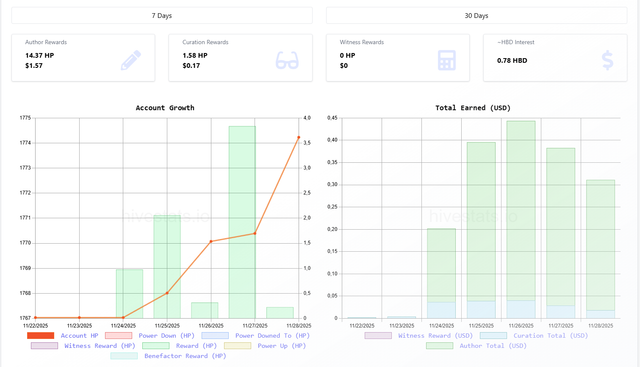
Task: Toggle Power Up (HP) legend swatch
Action: tap(238, 346)
